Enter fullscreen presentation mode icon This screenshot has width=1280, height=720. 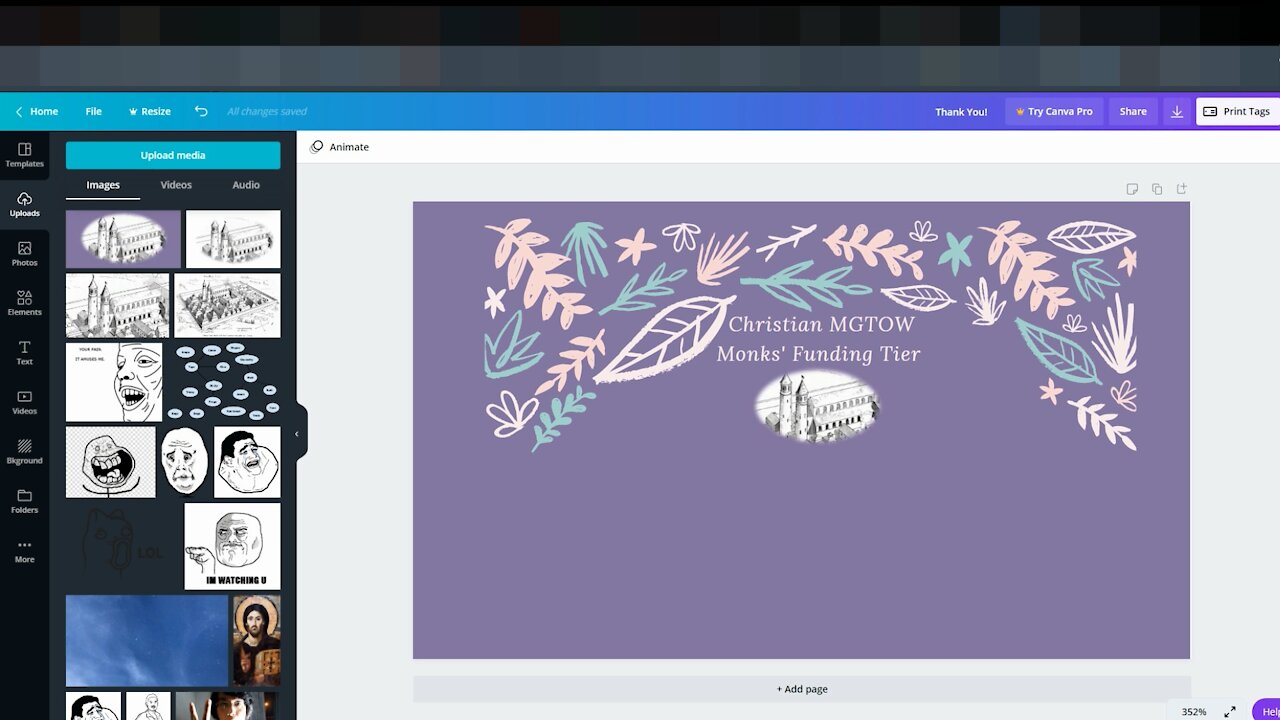pyautogui.click(x=1230, y=712)
